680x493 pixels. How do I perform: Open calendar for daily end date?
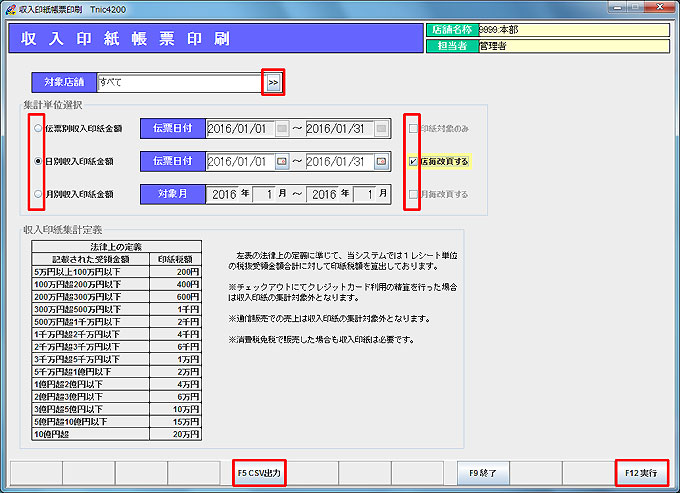pyautogui.click(x=381, y=161)
